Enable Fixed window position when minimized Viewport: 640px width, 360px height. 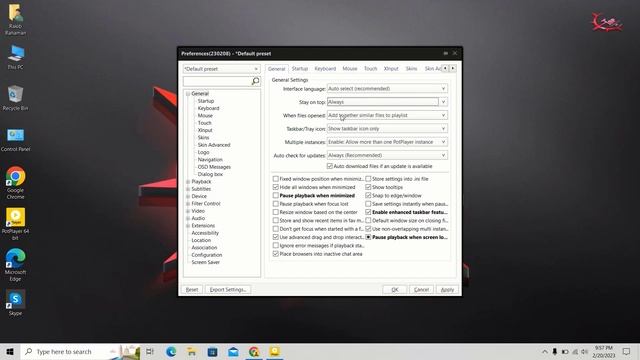276,179
